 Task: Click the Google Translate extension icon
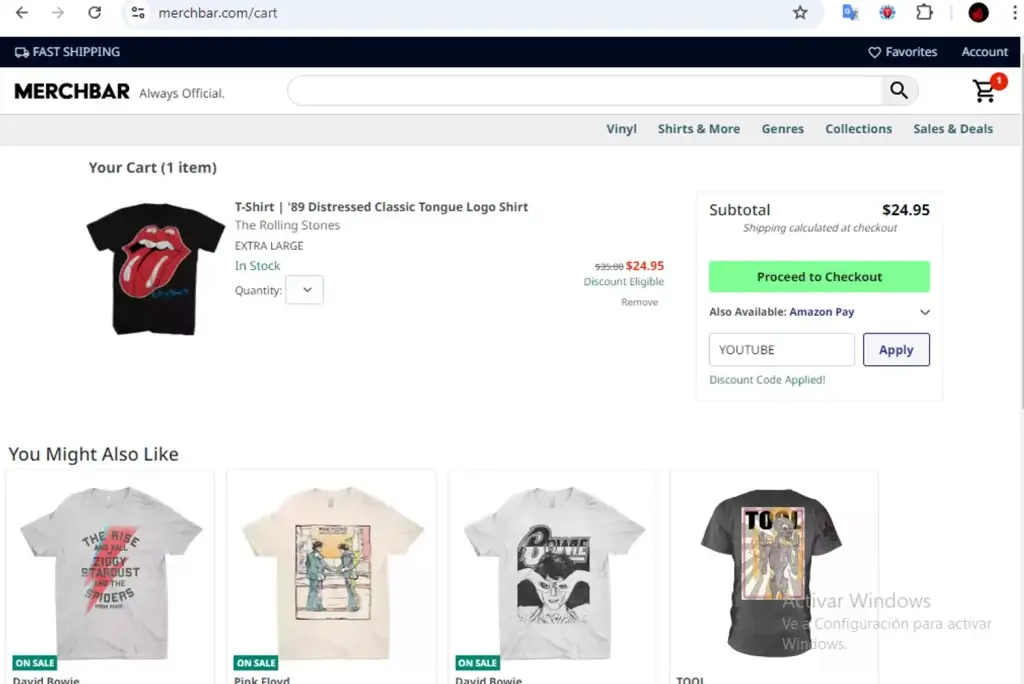[x=850, y=12]
